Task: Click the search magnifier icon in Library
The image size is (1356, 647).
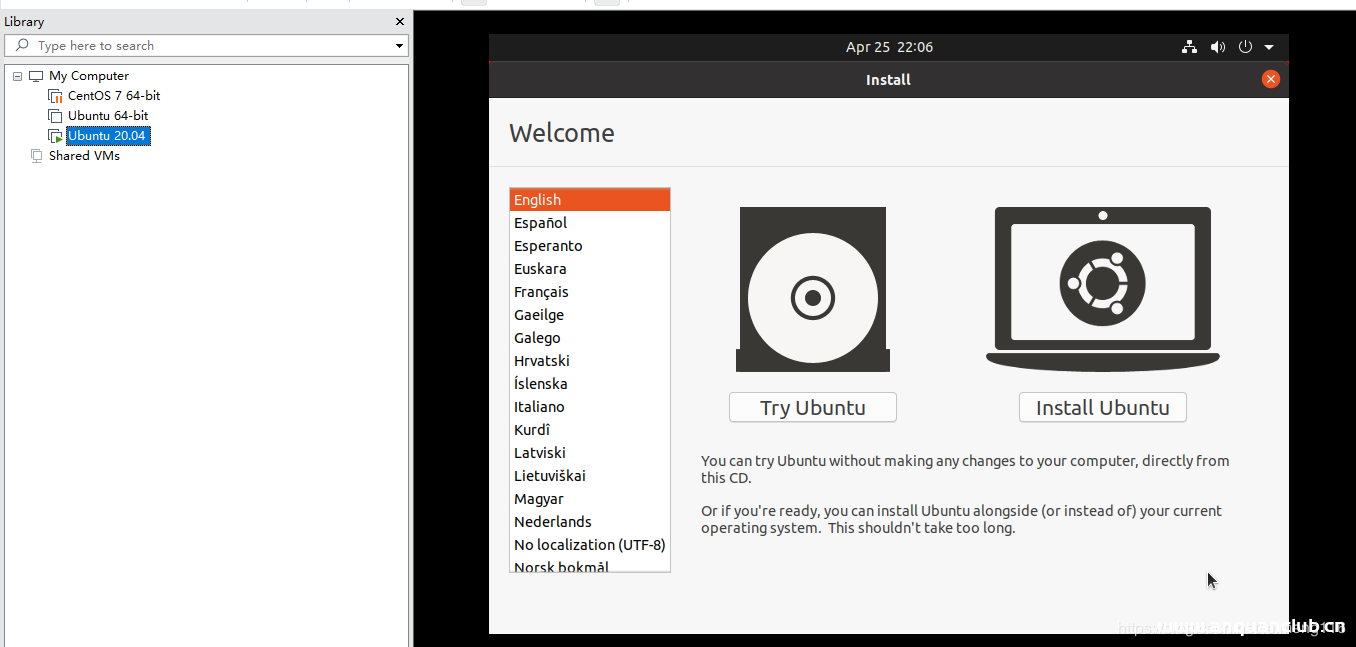Action: click(22, 46)
